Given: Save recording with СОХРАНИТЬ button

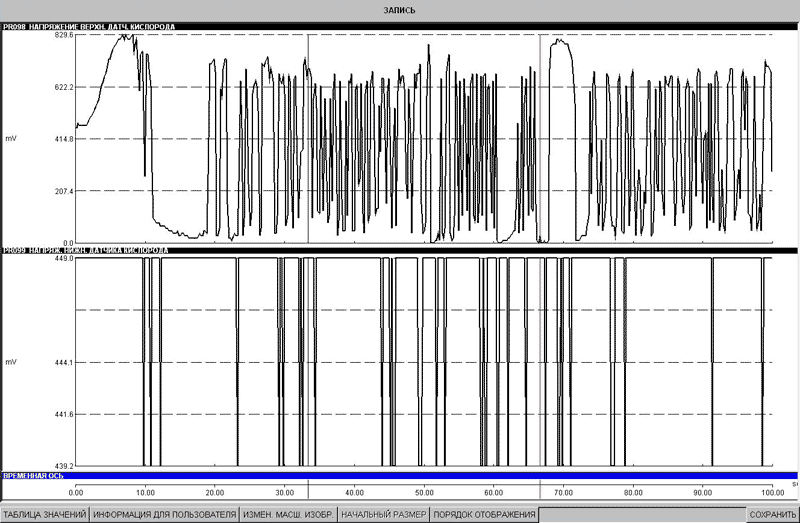Looking at the screenshot, I should point(772,514).
